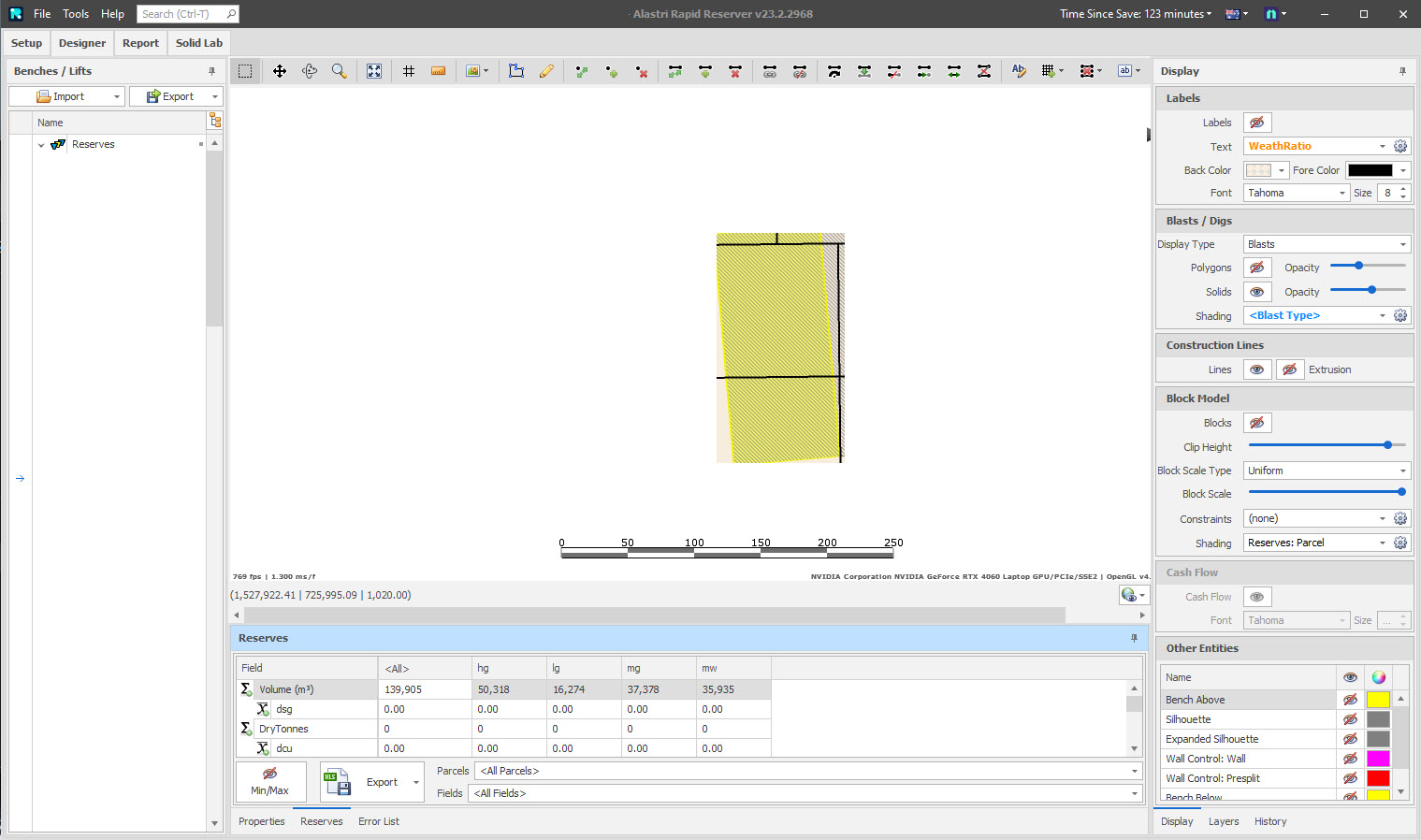The height and width of the screenshot is (840, 1421).
Task: Select the ruler measure tool
Action: [438, 71]
